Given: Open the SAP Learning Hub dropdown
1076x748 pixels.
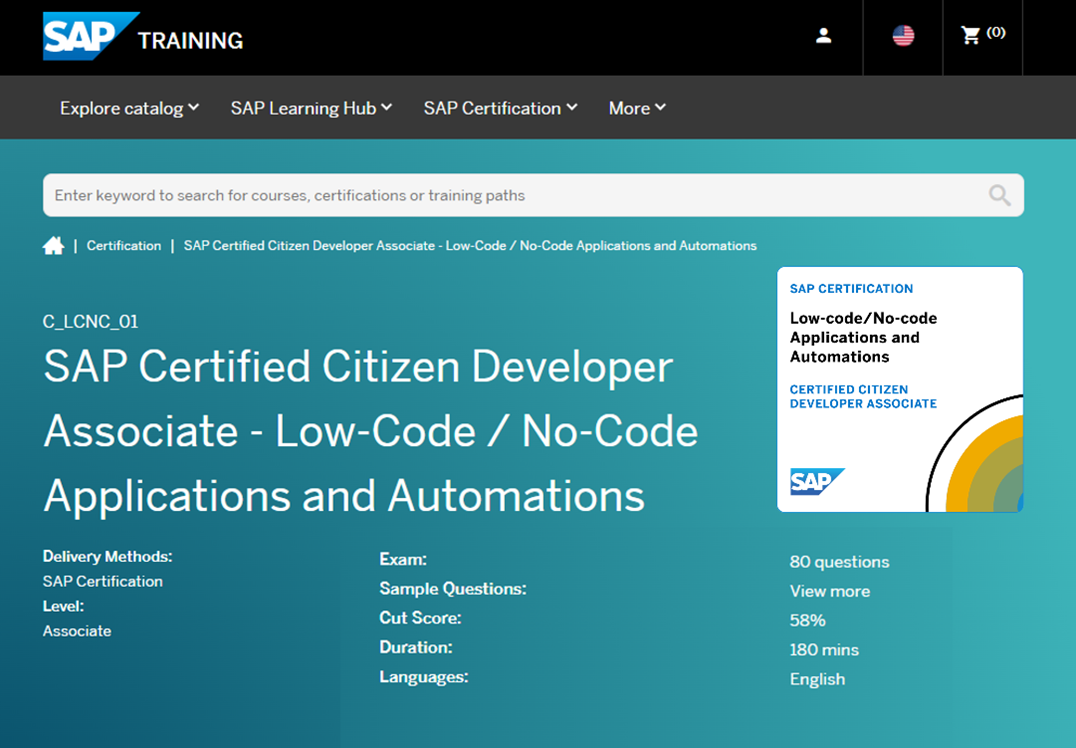Looking at the screenshot, I should [311, 108].
